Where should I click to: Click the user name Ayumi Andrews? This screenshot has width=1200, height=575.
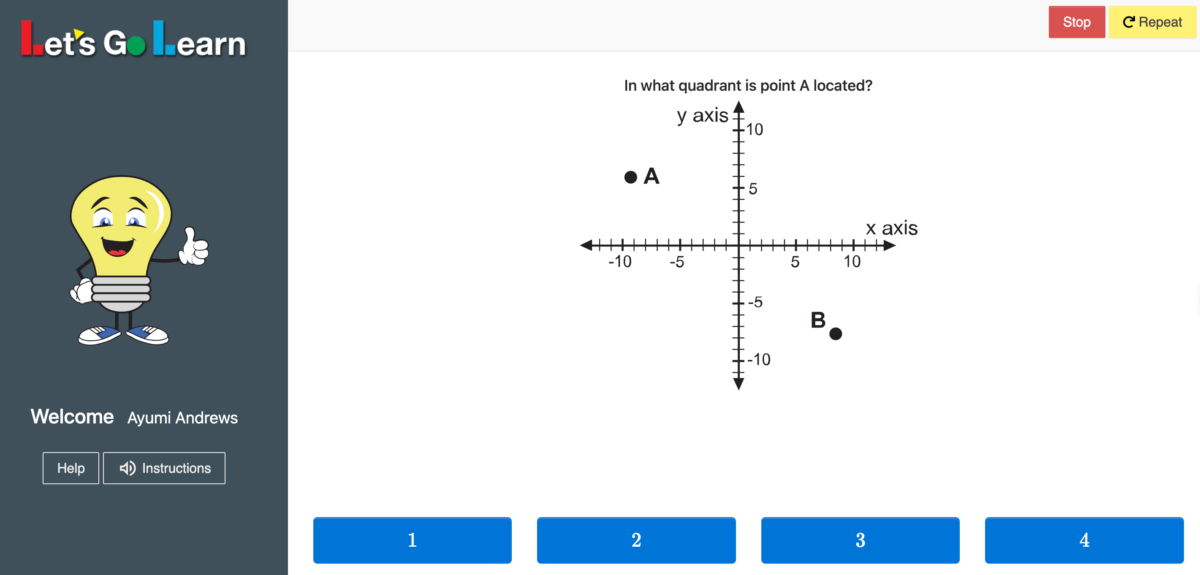click(183, 418)
